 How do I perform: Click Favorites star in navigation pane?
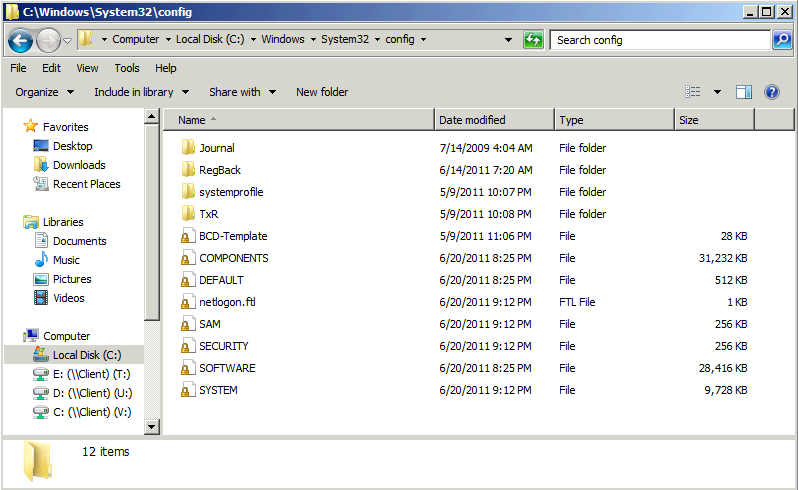(x=31, y=126)
